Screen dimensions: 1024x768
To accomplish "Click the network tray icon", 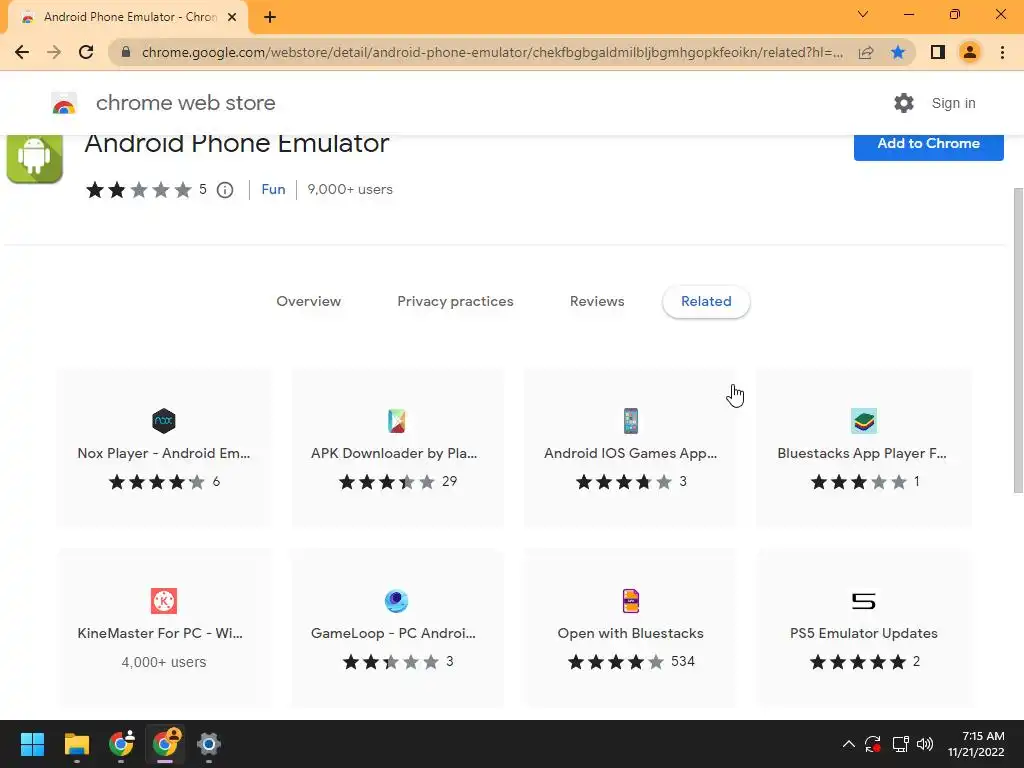I will click(x=901, y=744).
